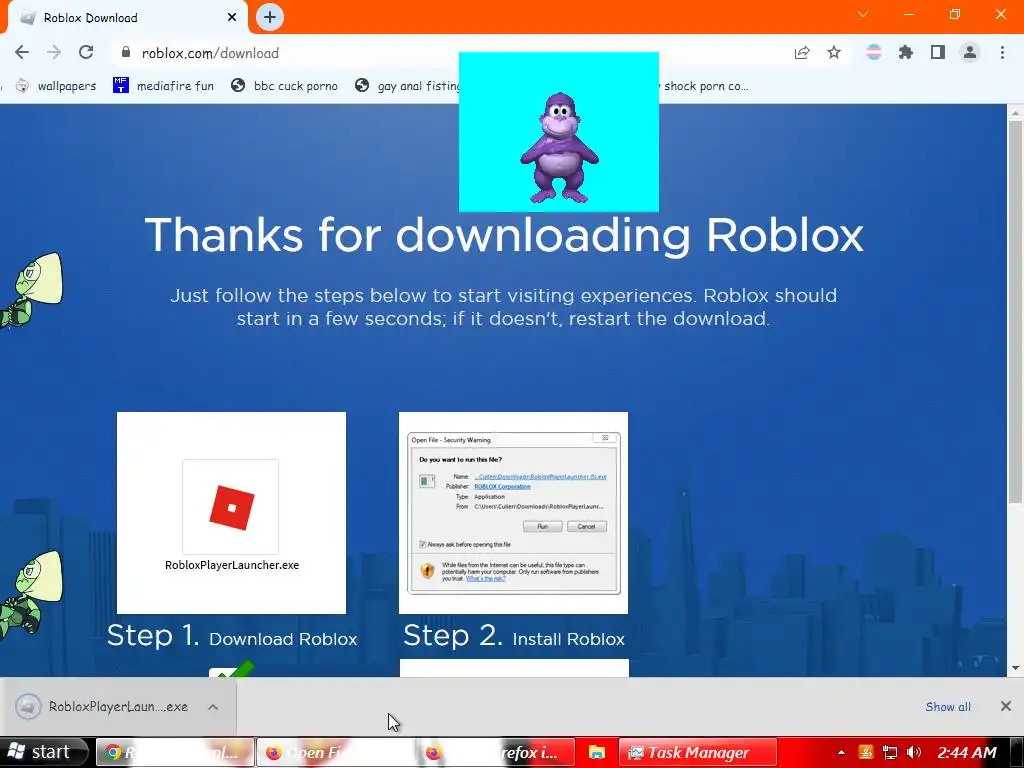Close the downloads bar
Viewport: 1024px width, 768px height.
tap(1006, 706)
